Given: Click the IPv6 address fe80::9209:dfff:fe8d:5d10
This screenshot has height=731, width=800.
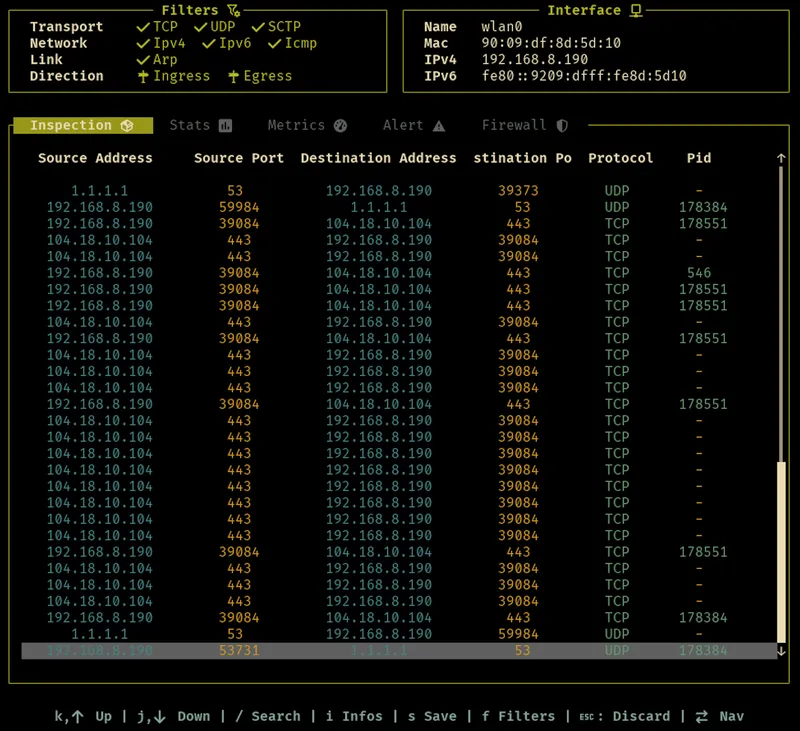Looking at the screenshot, I should coord(584,76).
